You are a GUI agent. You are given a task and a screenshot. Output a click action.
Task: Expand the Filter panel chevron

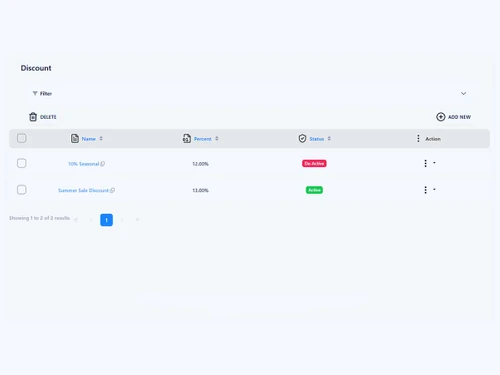pos(463,93)
